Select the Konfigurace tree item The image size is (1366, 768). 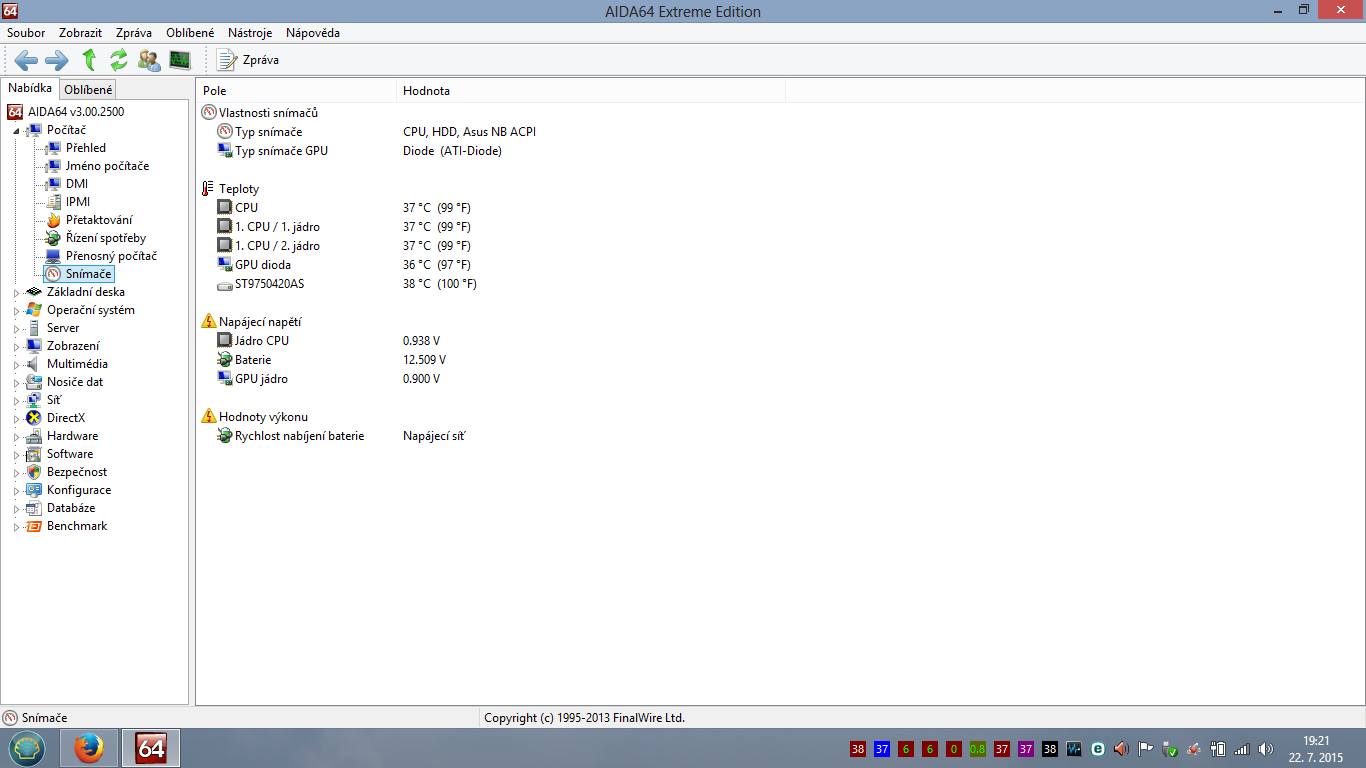(78, 490)
